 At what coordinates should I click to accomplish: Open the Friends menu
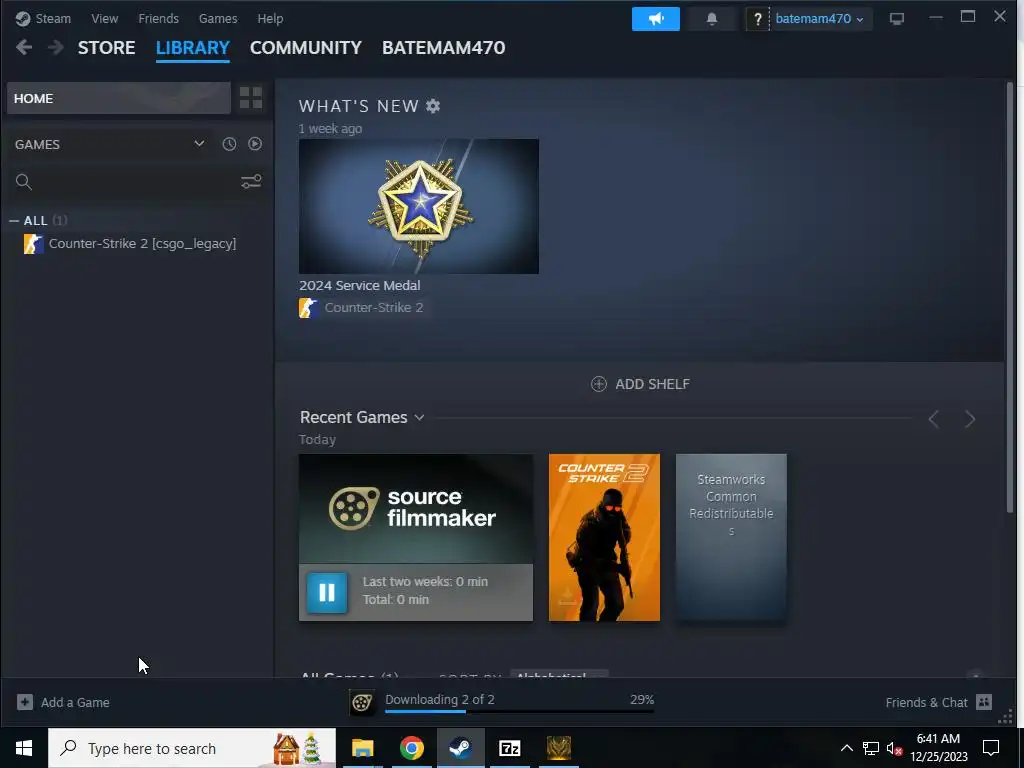point(158,18)
